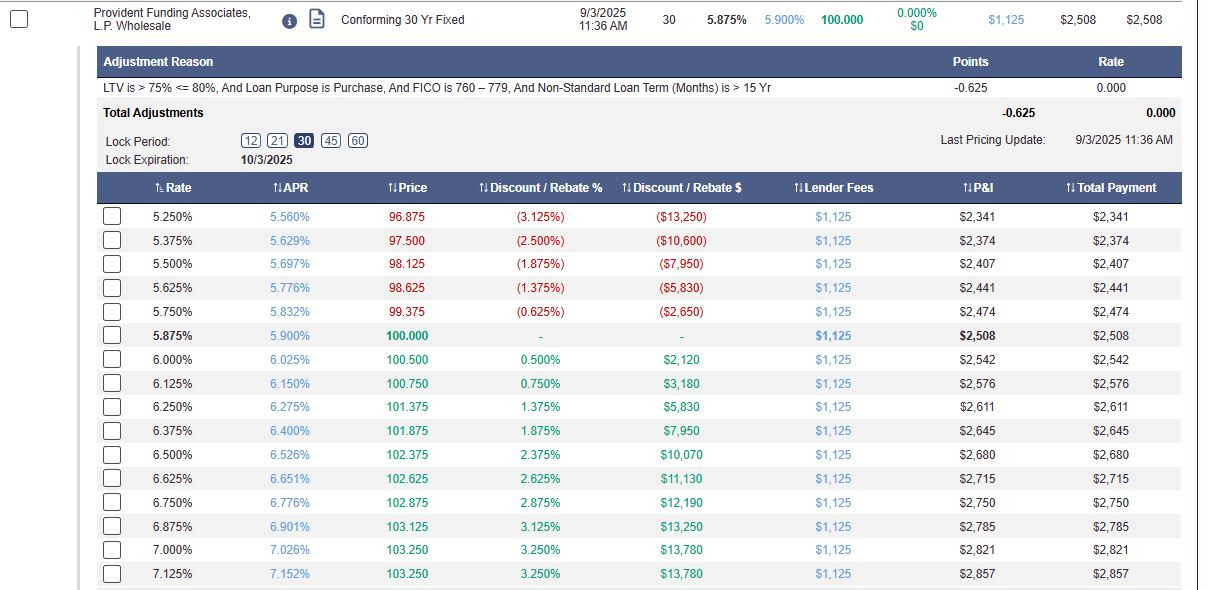Select the 60 day lock period option

(358, 141)
